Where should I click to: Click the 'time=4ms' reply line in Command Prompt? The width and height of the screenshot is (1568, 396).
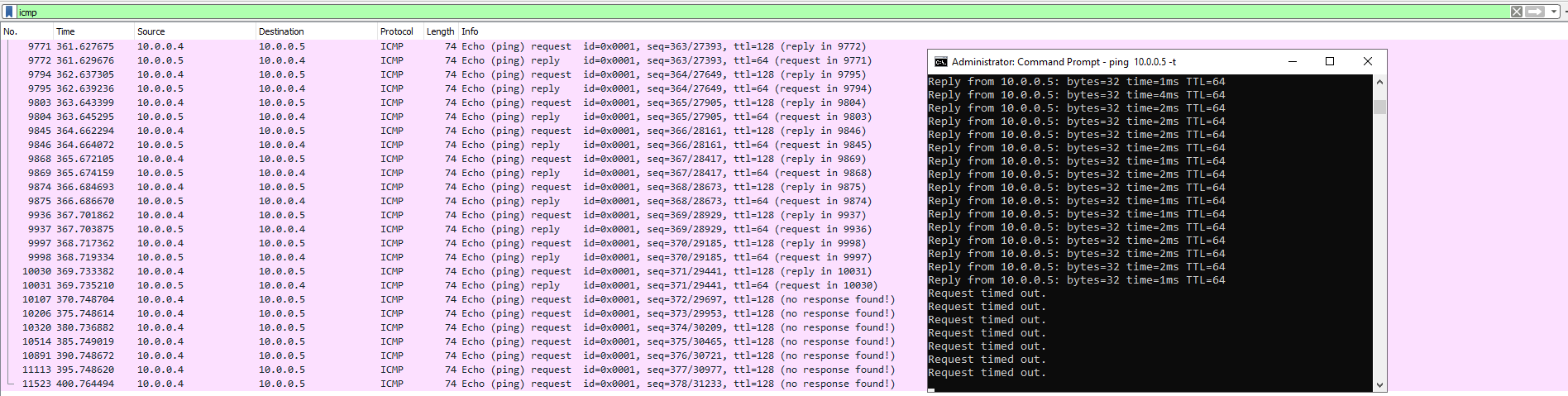pyautogui.click(x=1077, y=95)
